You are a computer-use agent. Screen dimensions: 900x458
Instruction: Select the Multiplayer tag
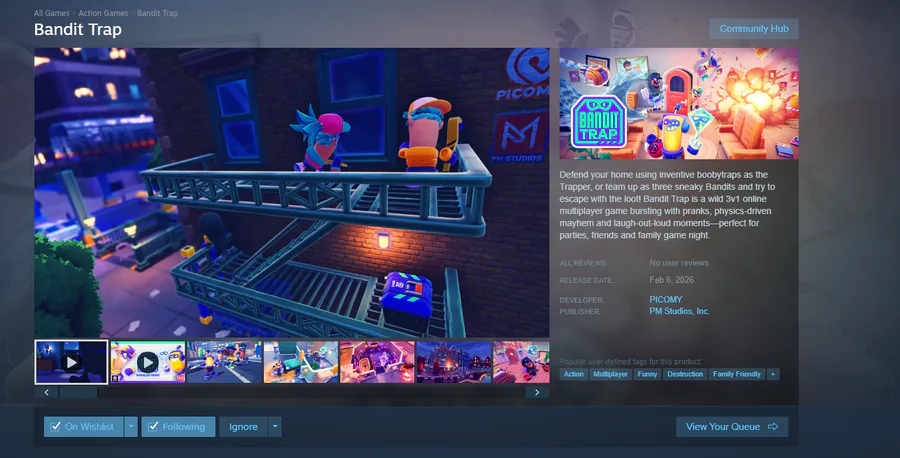click(x=611, y=374)
